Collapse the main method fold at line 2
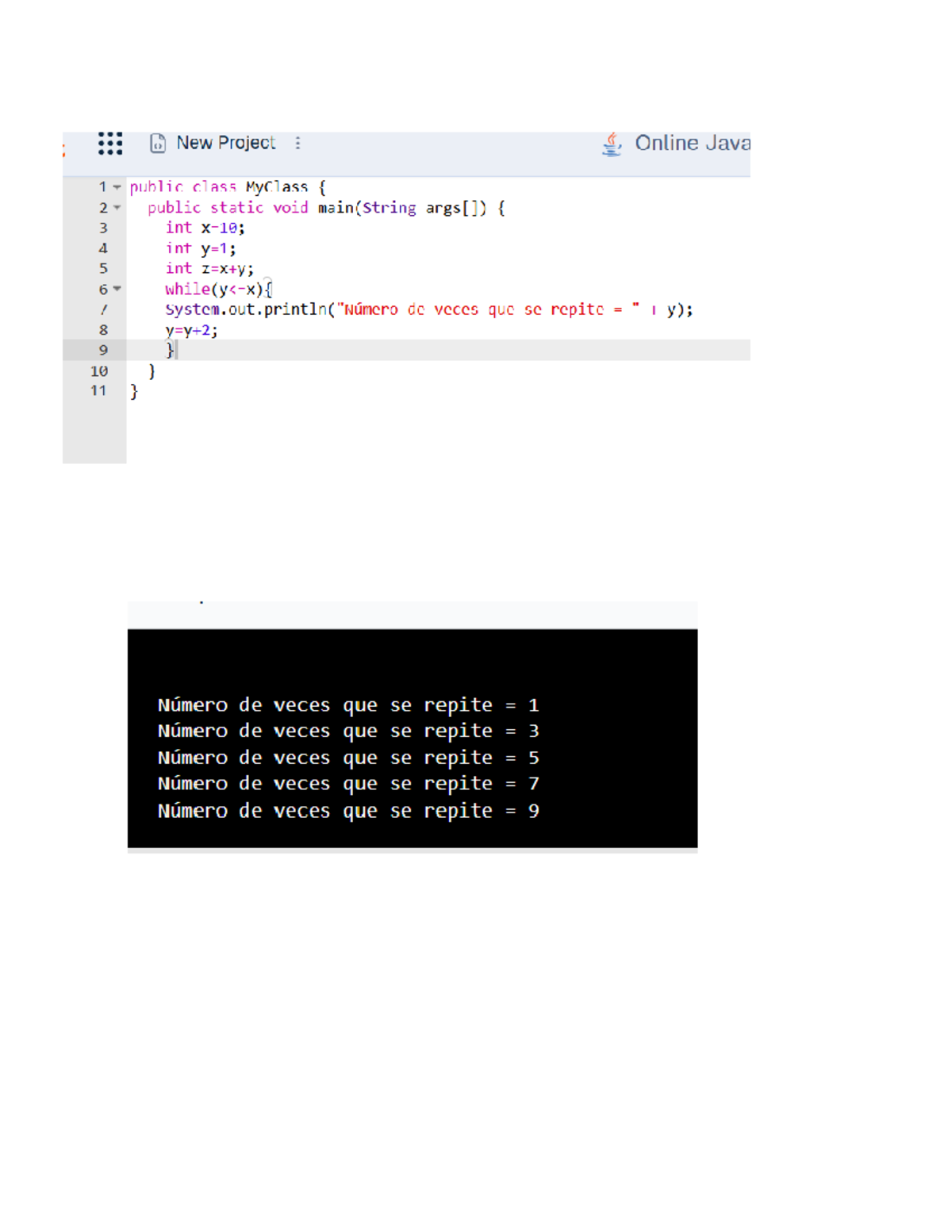 pyautogui.click(x=117, y=208)
